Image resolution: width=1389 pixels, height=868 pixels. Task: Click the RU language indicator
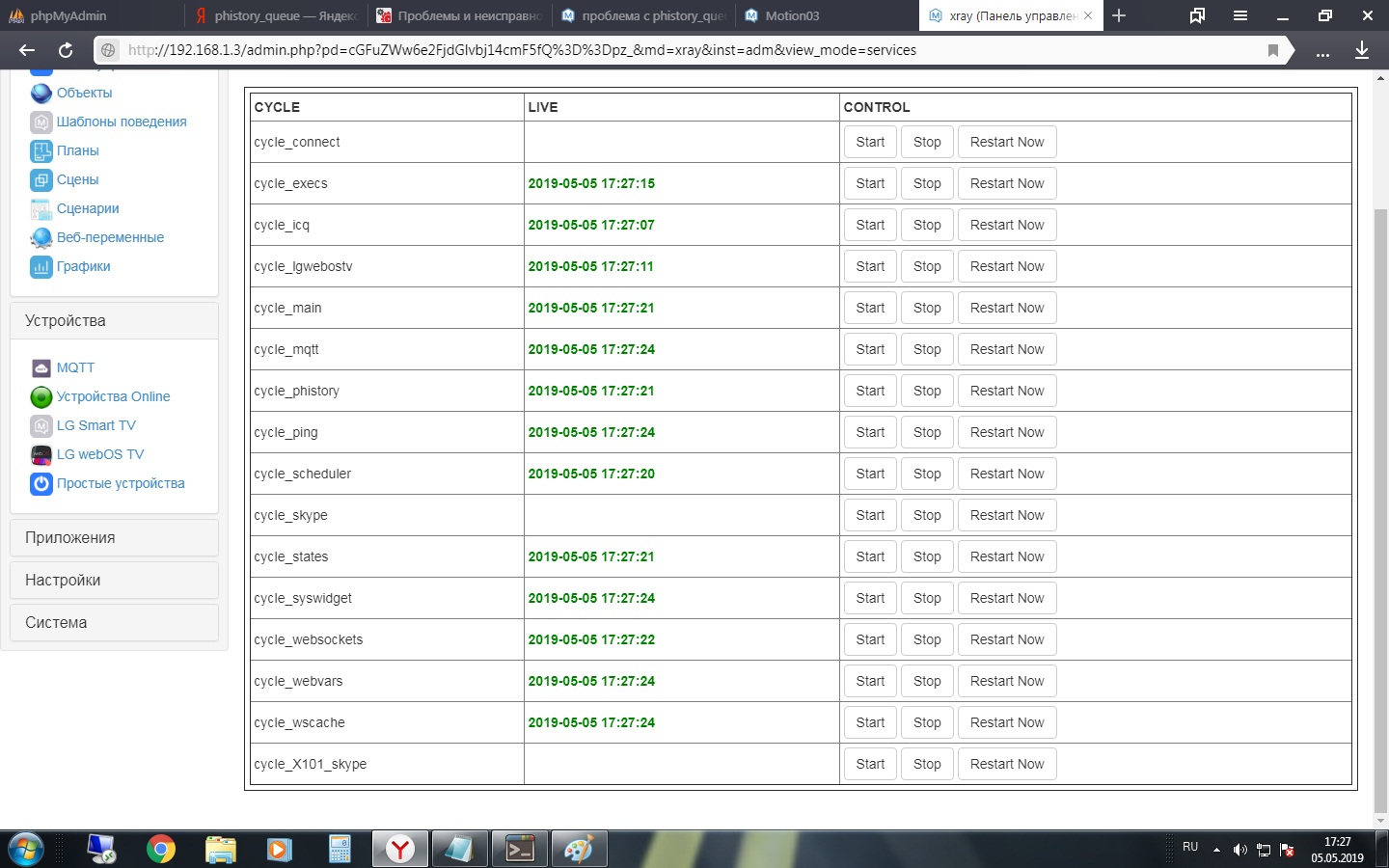1190,847
